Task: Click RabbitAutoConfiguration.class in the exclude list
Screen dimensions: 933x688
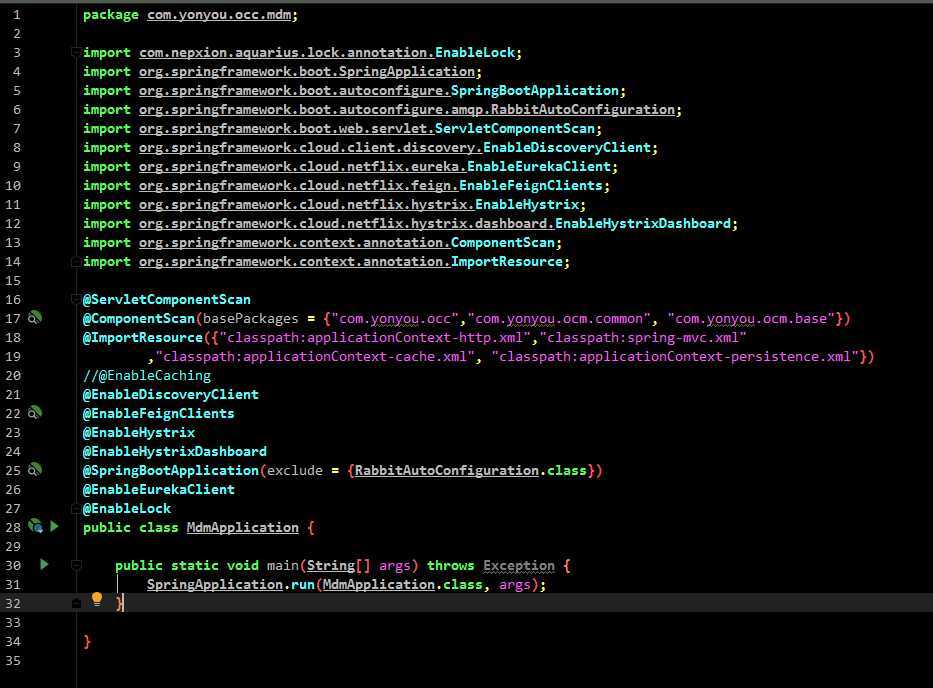Action: point(471,471)
